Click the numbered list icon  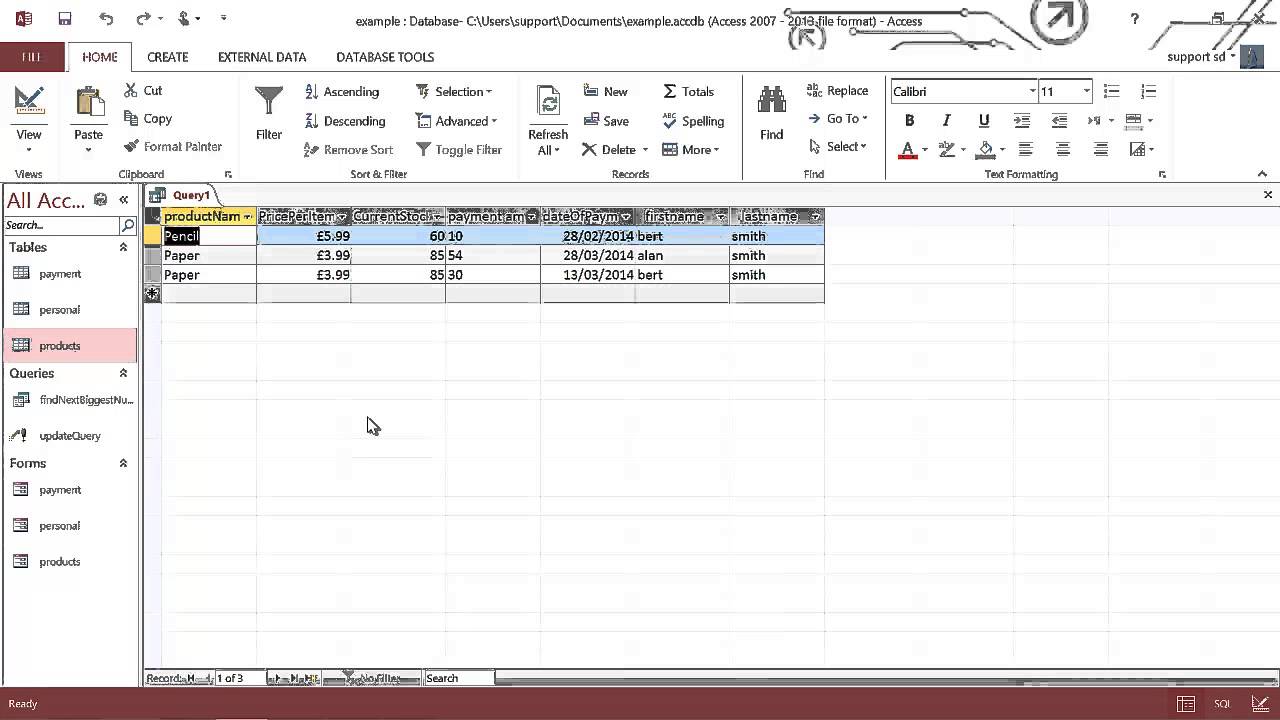tap(1148, 91)
